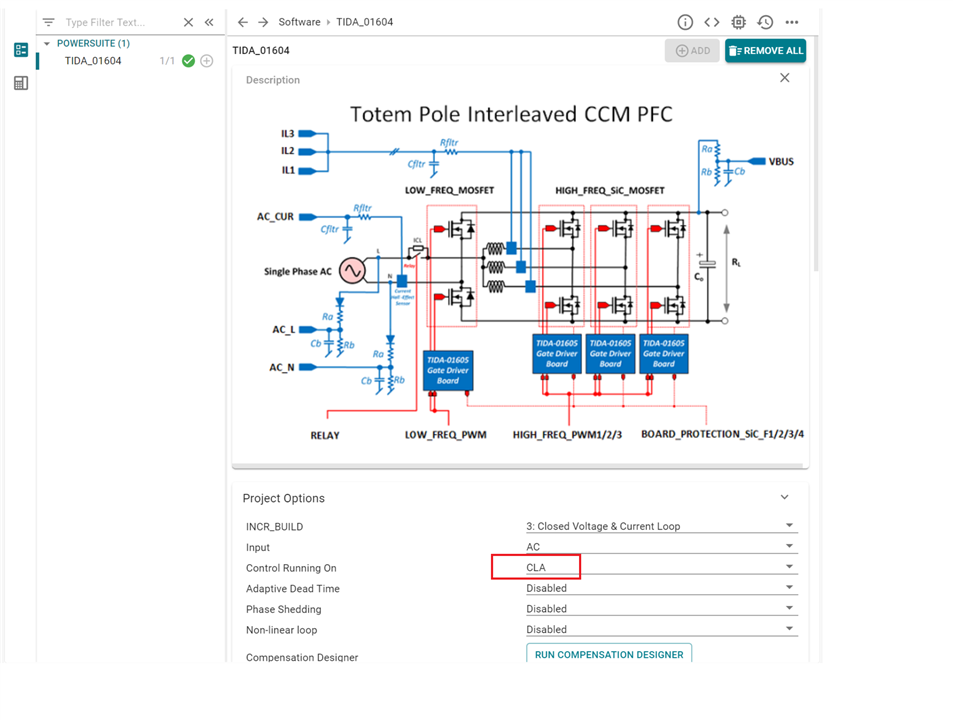Open the ellipsis overflow menu icon
Image resolution: width=953 pixels, height=720 pixels.
coord(793,22)
